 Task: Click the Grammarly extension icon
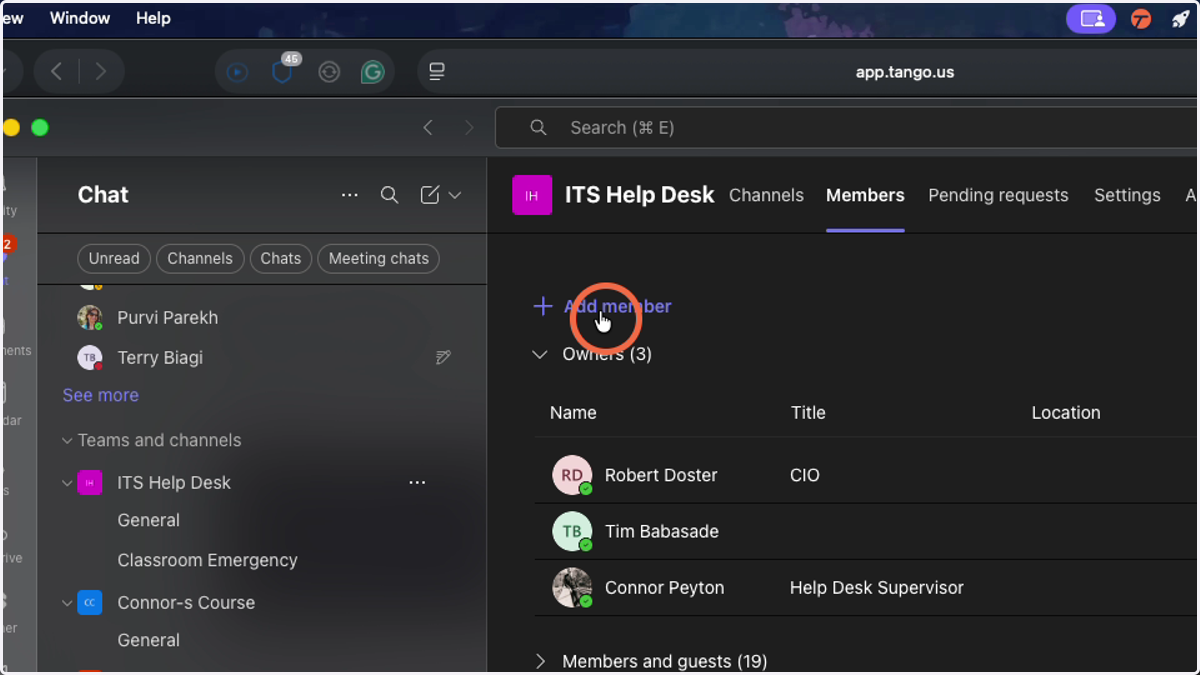coord(373,72)
